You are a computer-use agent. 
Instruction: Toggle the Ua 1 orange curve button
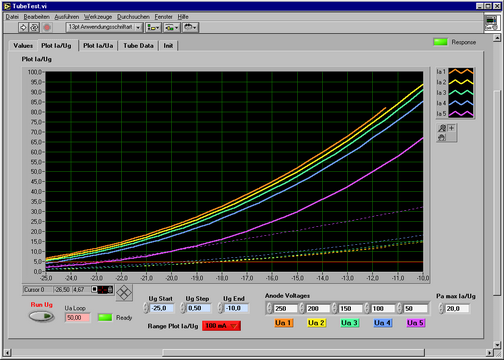[x=283, y=323]
